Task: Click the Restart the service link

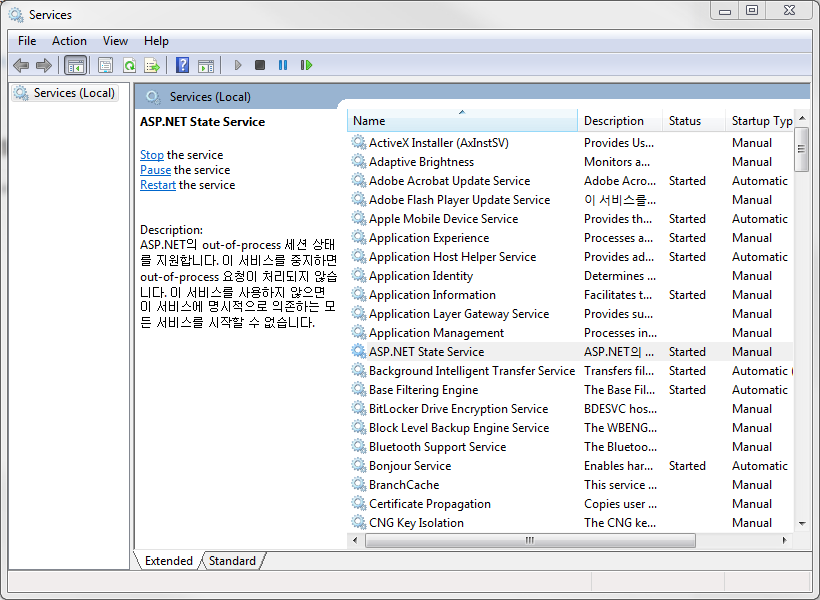Action: [x=158, y=185]
